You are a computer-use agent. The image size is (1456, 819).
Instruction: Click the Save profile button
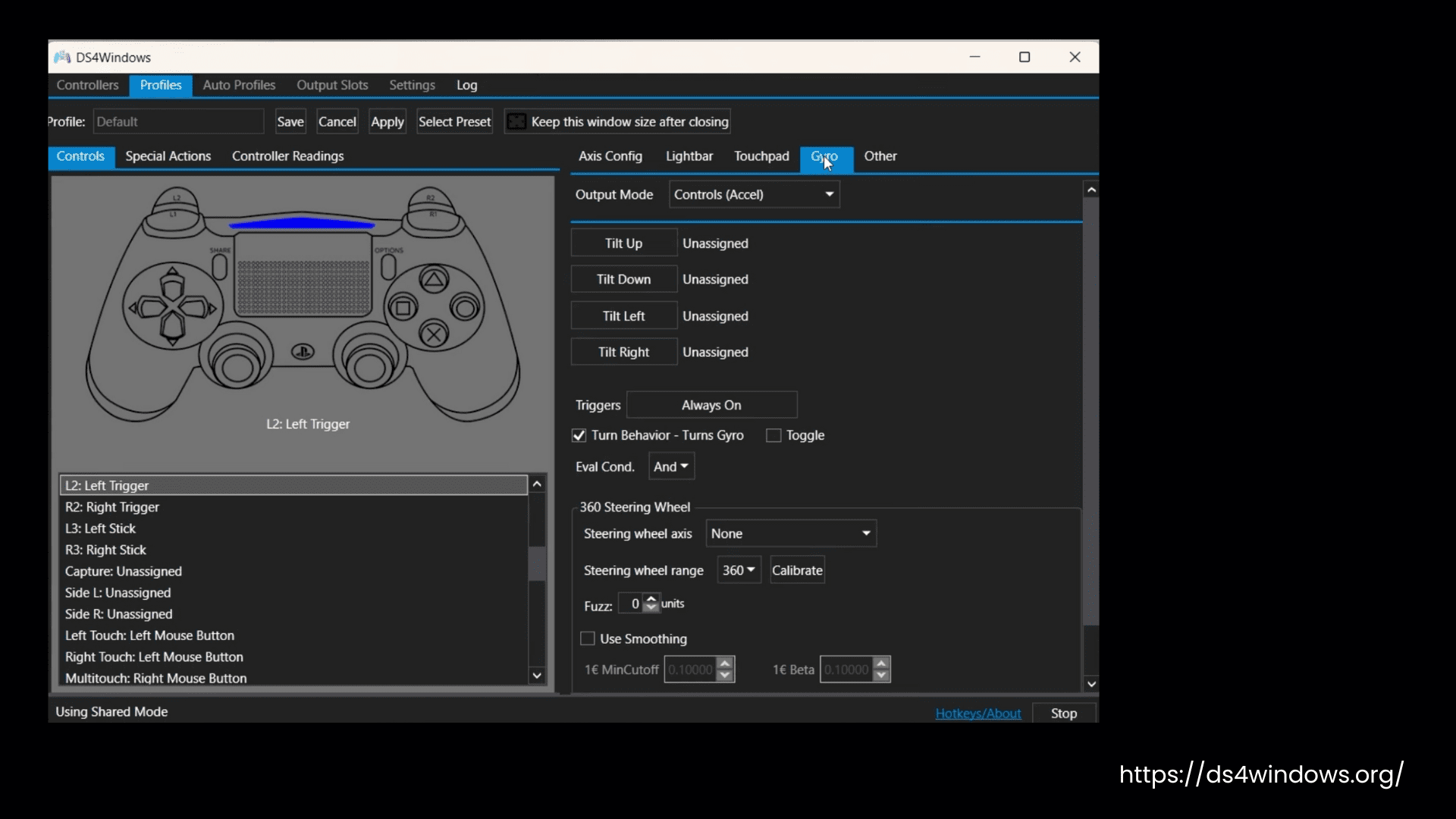click(290, 121)
